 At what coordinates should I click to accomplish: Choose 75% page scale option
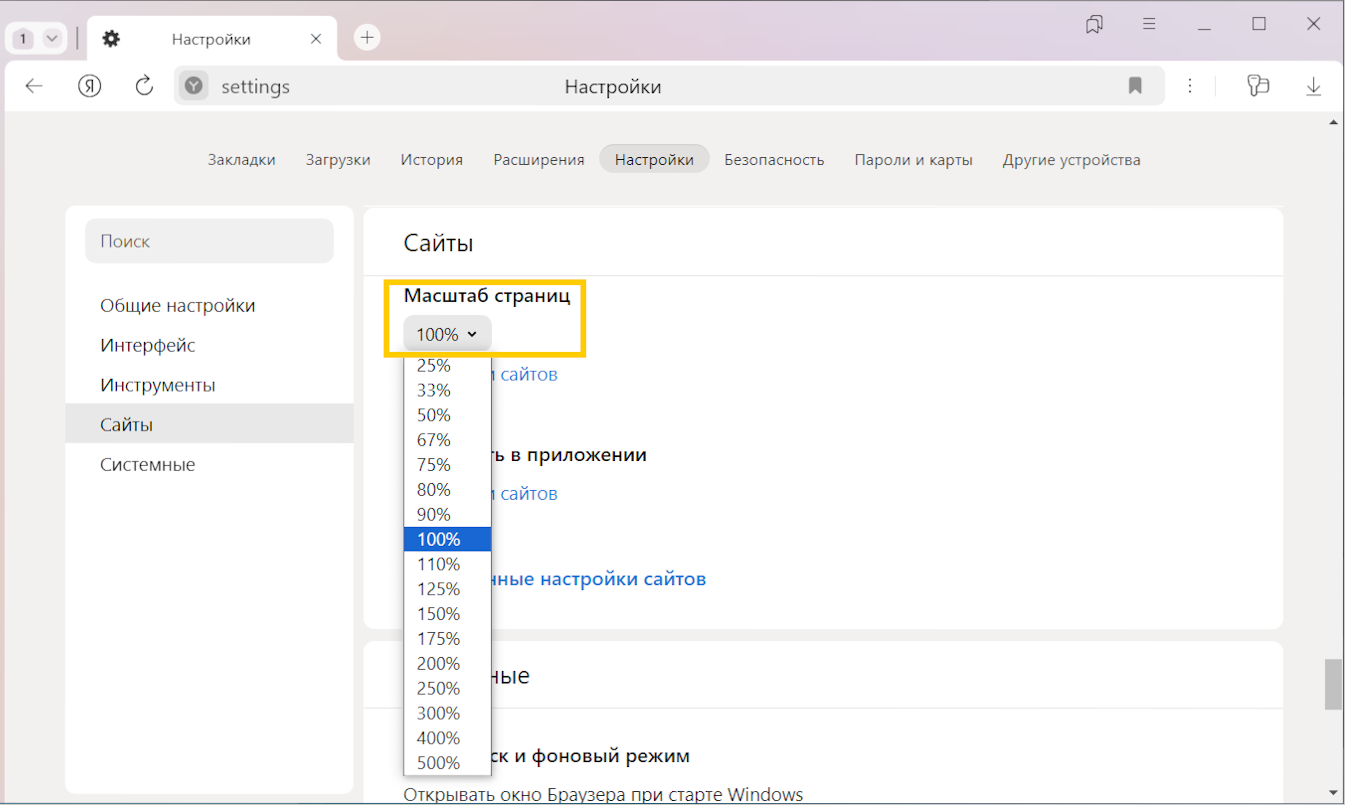434,465
